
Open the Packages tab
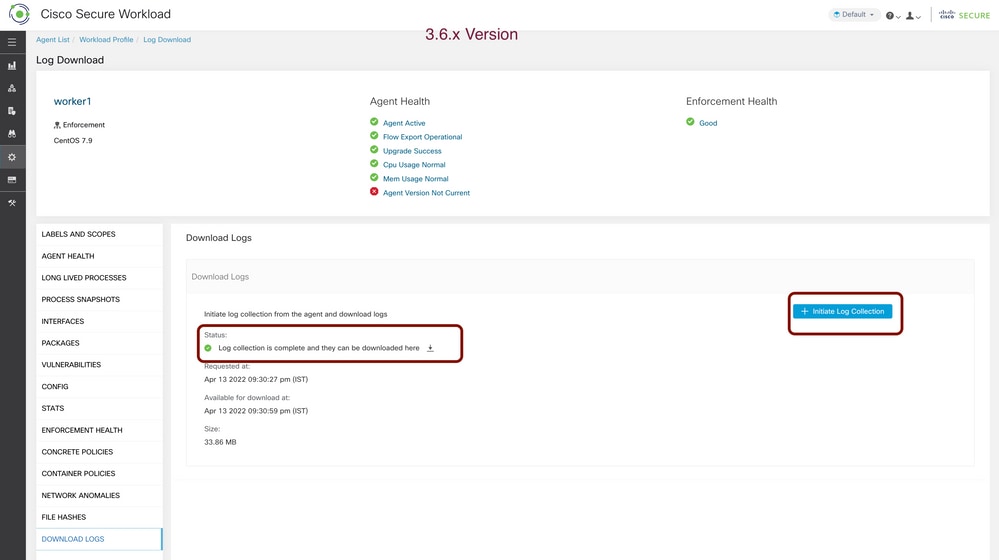coord(99,343)
